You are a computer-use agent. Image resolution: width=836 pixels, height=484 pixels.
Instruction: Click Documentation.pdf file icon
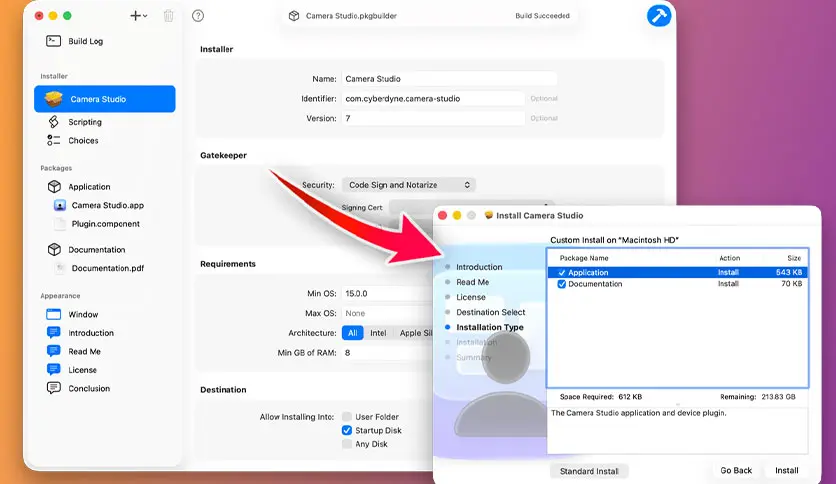click(x=60, y=268)
